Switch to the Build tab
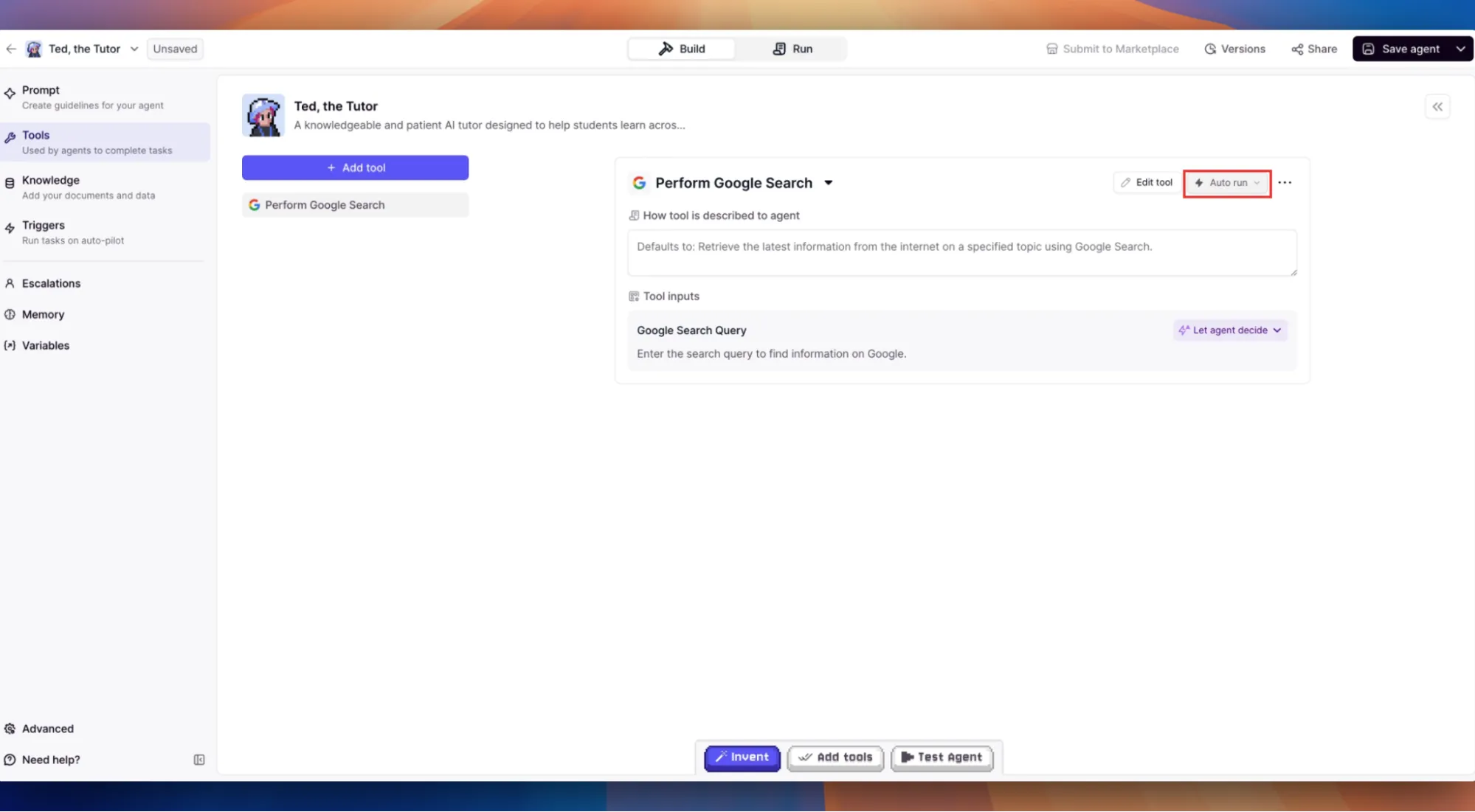The width and height of the screenshot is (1475, 812). [x=682, y=49]
